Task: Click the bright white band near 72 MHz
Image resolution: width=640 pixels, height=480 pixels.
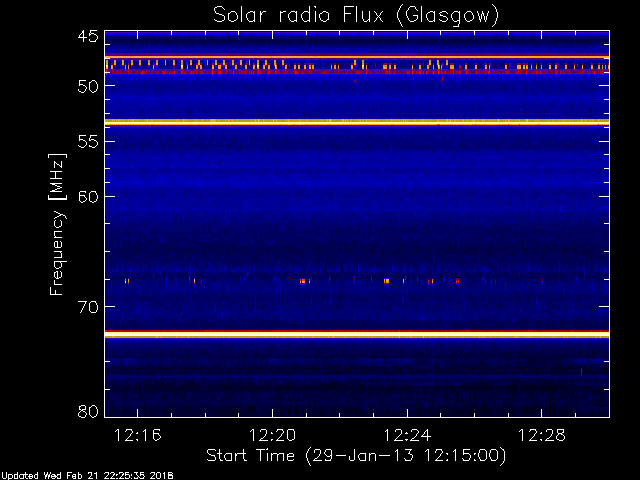Action: pyautogui.click(x=357, y=335)
